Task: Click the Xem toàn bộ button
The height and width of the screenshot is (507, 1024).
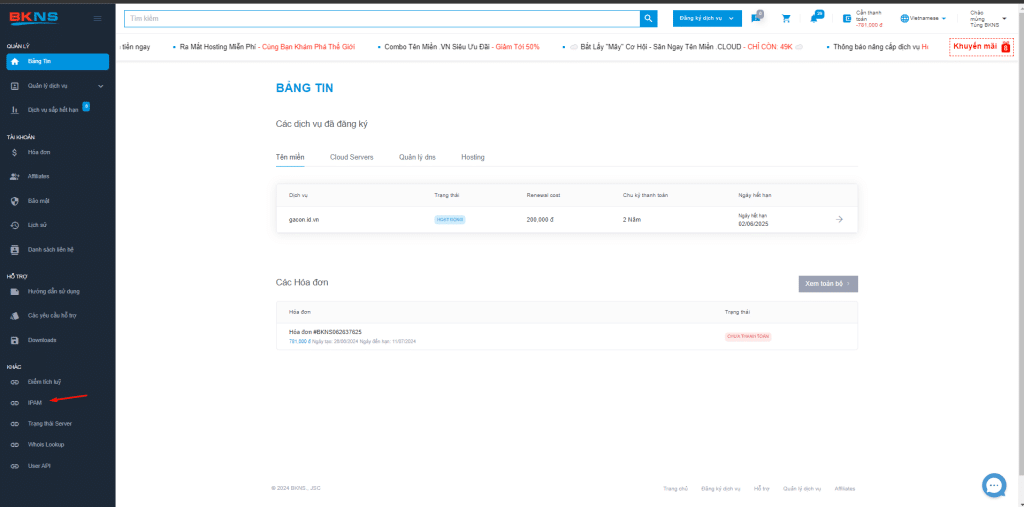Action: point(828,284)
